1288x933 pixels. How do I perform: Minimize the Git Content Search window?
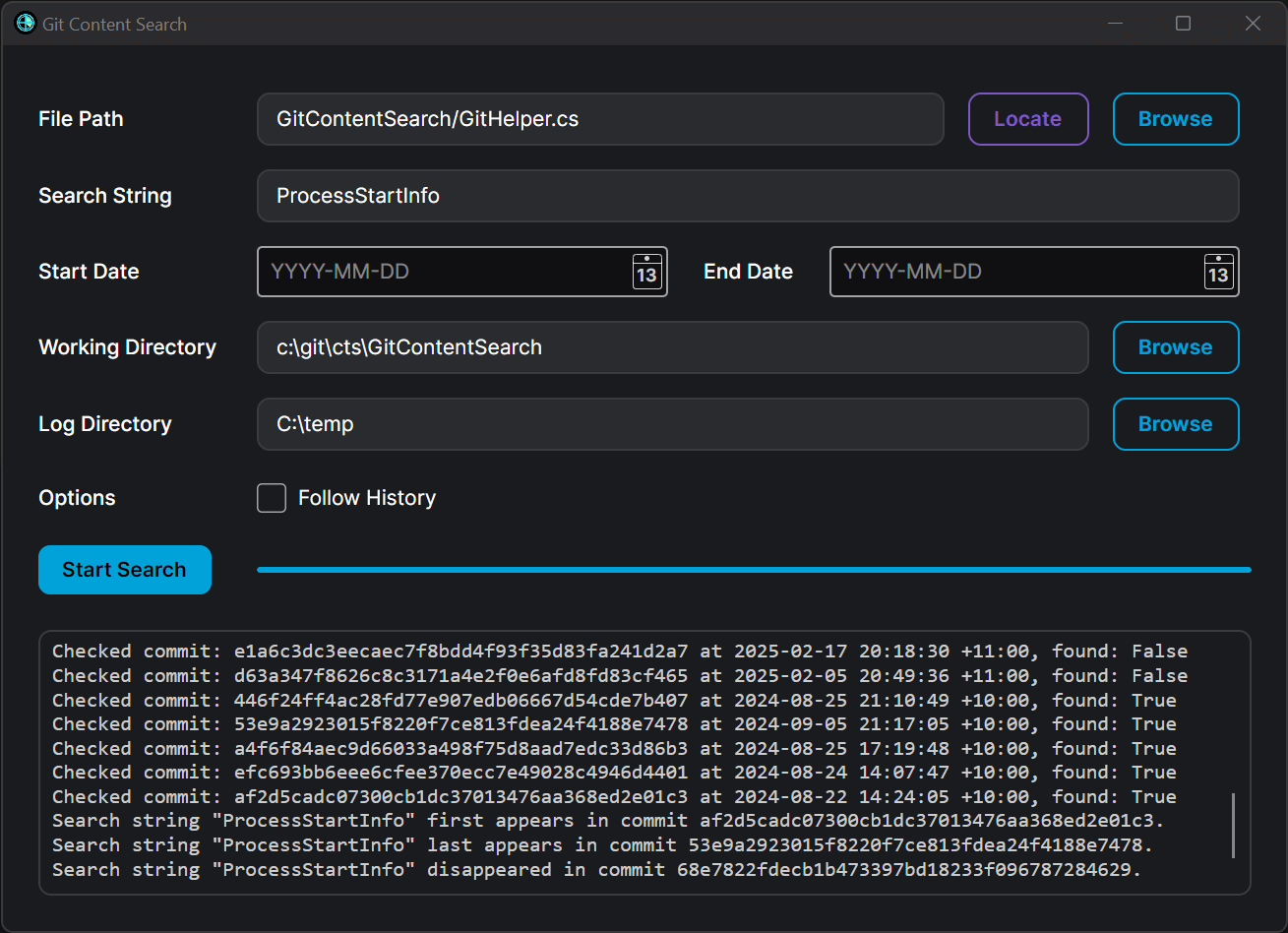[x=1115, y=23]
